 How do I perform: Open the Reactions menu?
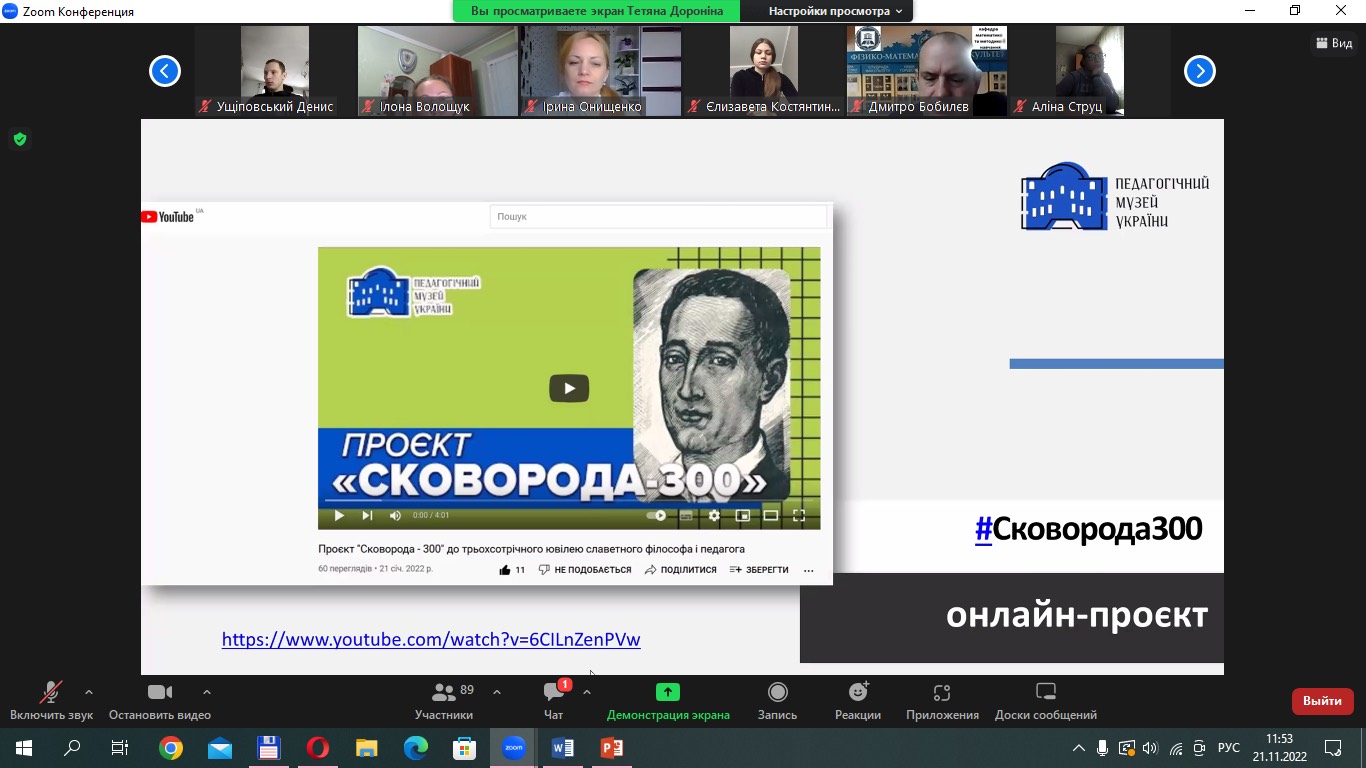point(858,701)
